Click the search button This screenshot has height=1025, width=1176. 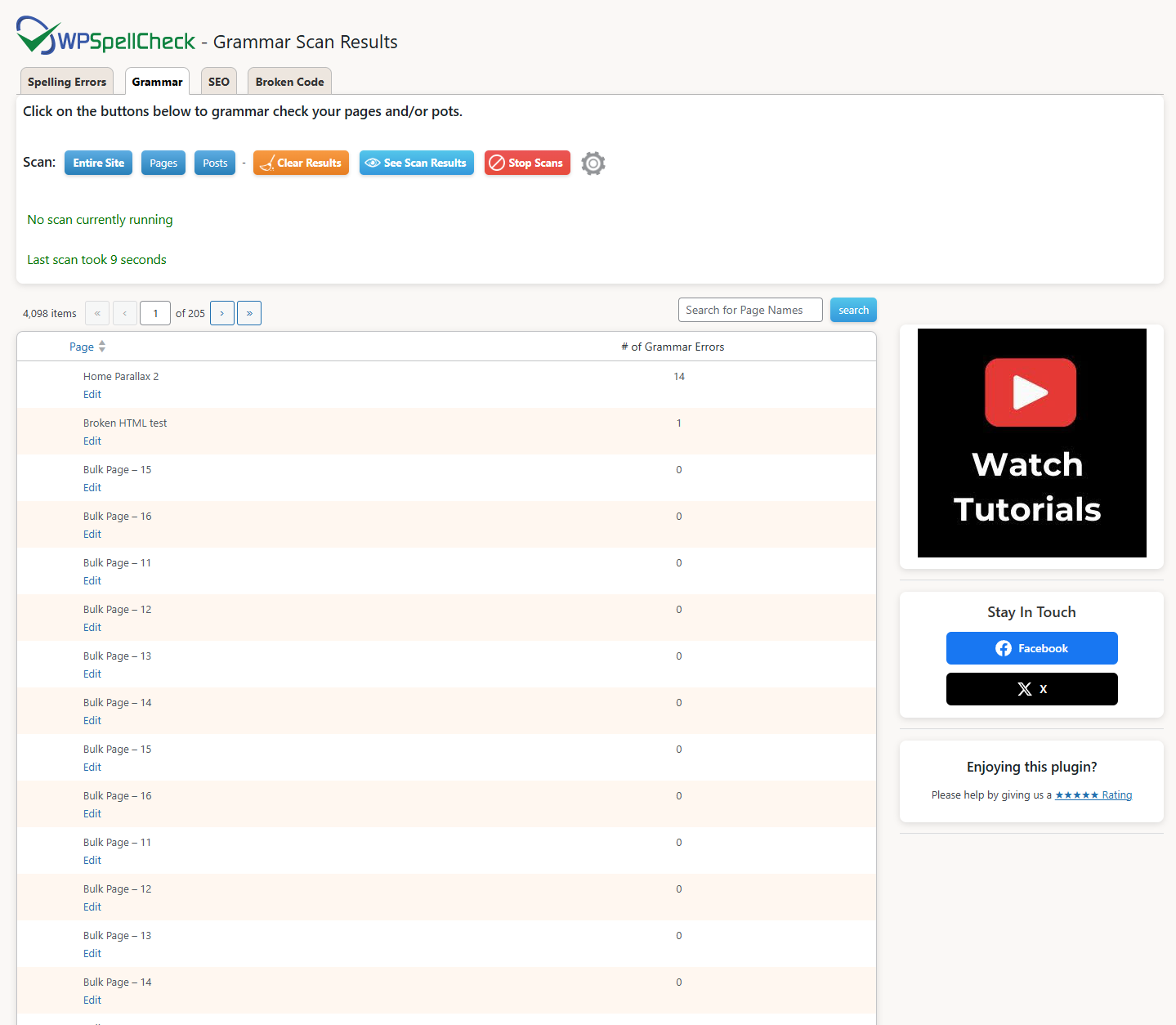853,310
